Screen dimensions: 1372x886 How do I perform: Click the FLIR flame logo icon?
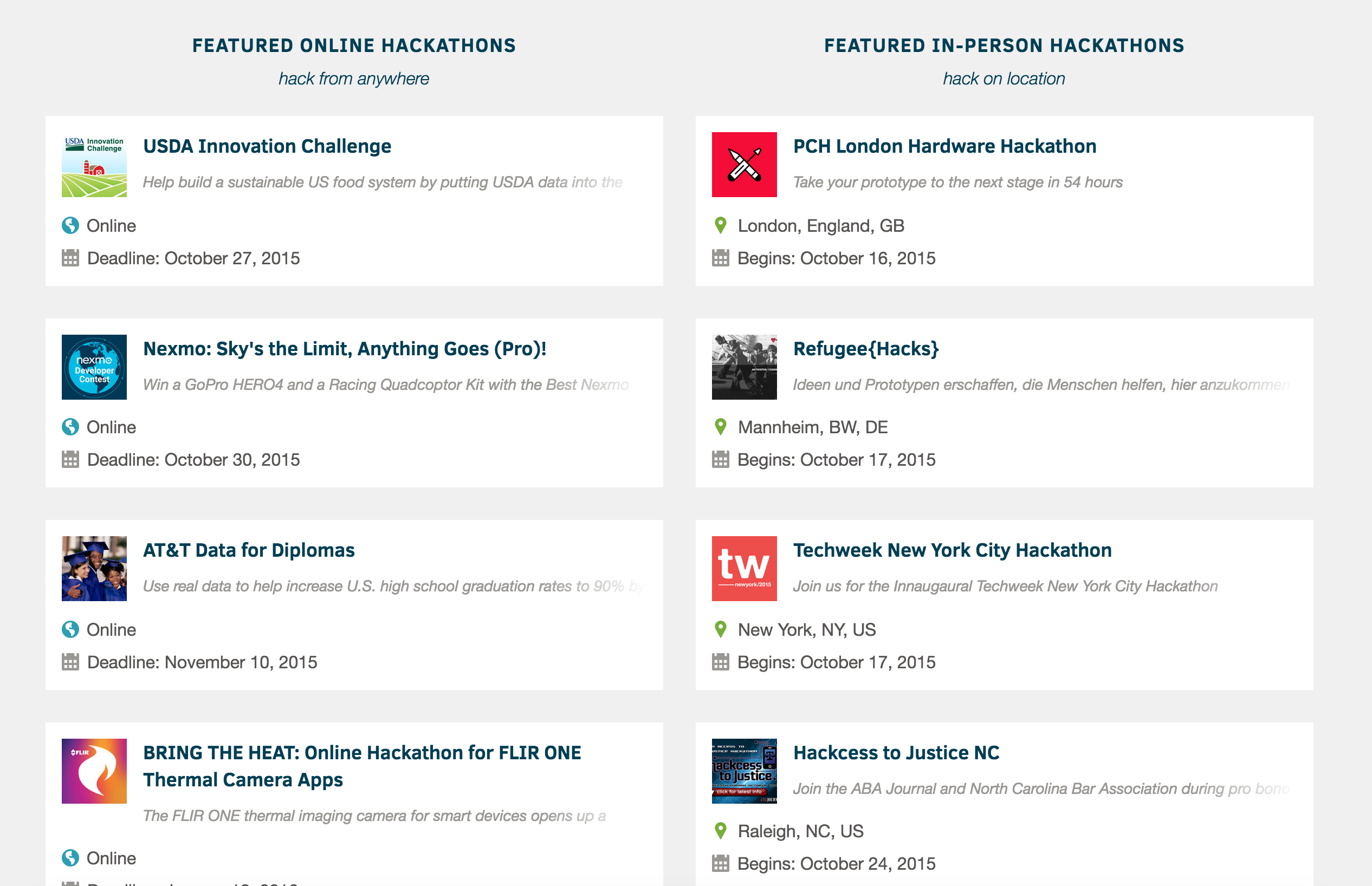tap(94, 771)
